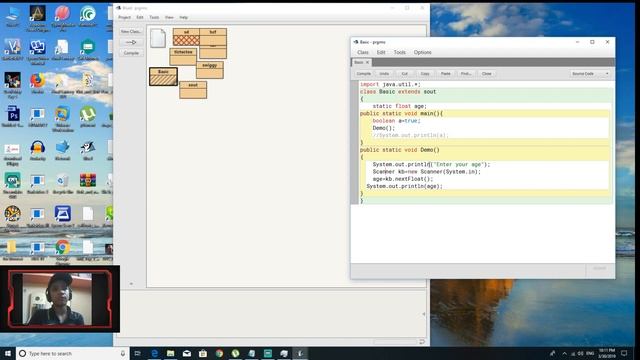Open BlueJ desktop shortcut
640x360 pixels.
coord(87,150)
